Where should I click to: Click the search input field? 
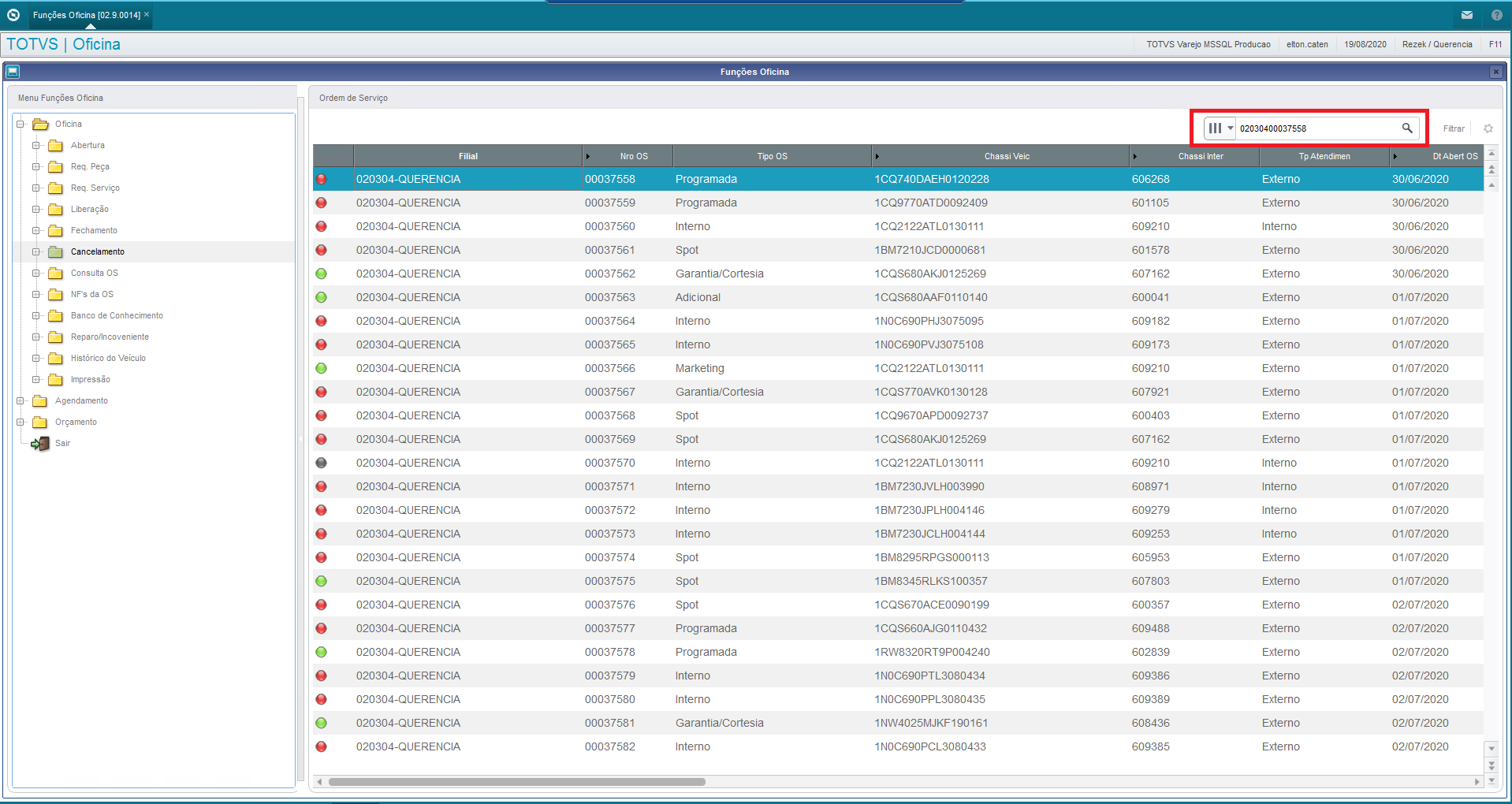tap(1317, 128)
